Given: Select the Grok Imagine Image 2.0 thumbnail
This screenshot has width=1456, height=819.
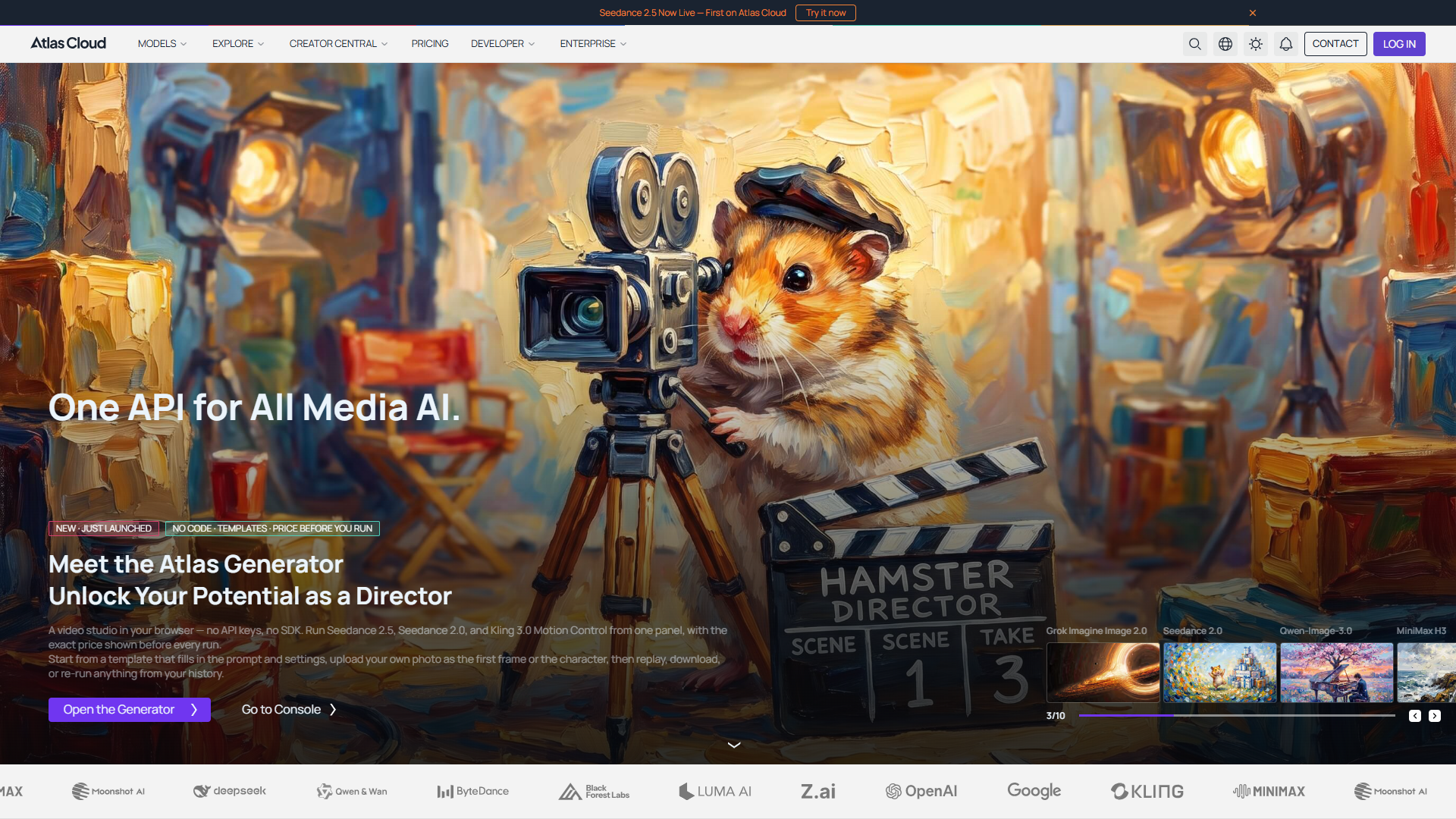Looking at the screenshot, I should tap(1103, 673).
